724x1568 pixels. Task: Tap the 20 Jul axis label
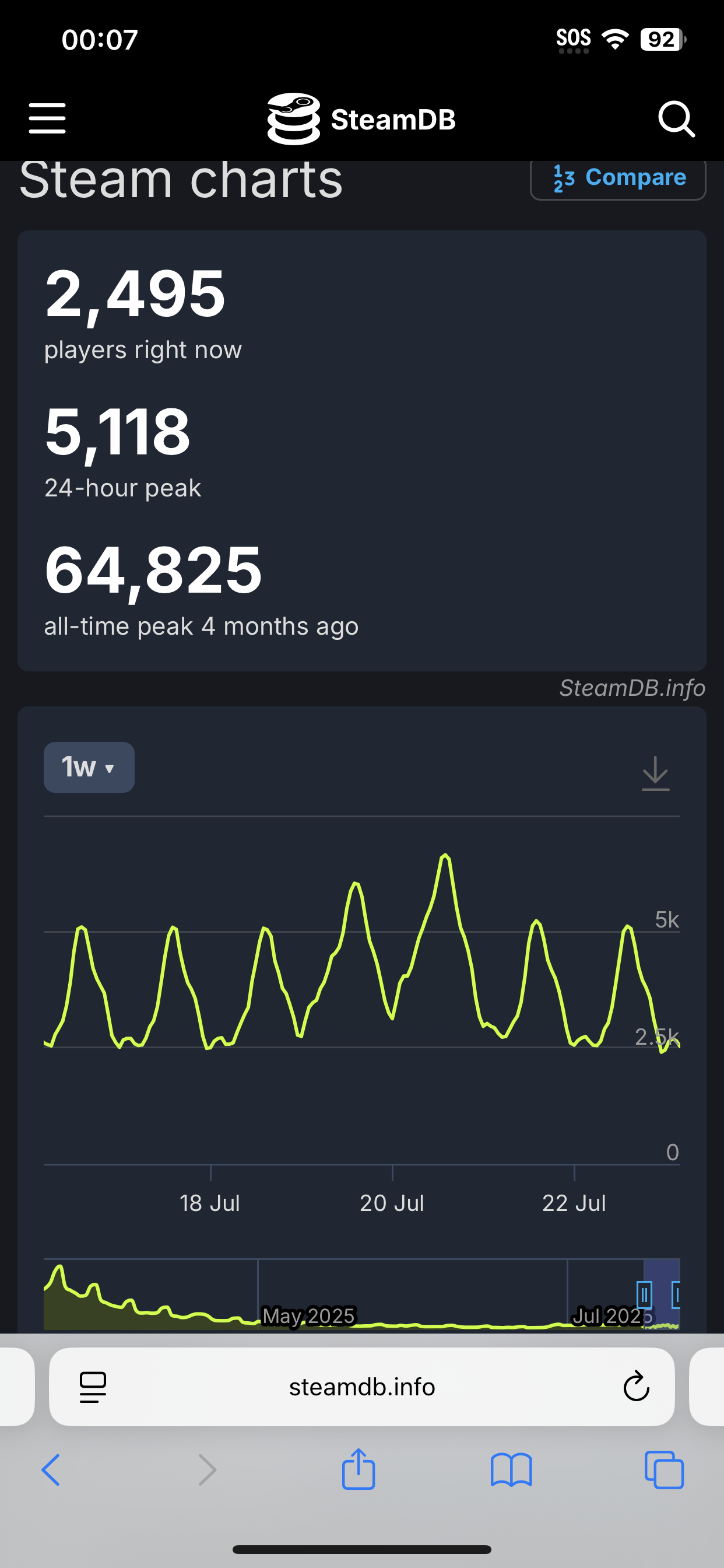pos(392,1203)
